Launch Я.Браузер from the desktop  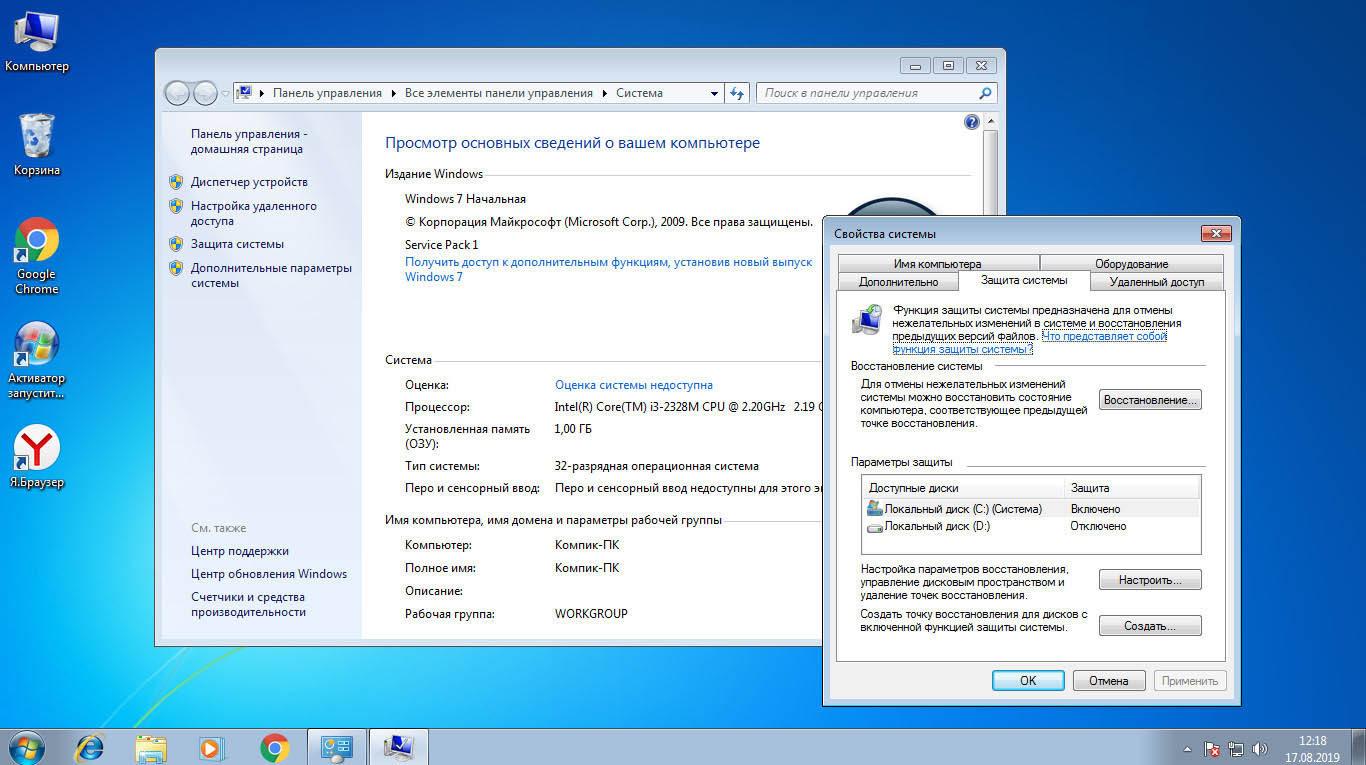[x=37, y=457]
